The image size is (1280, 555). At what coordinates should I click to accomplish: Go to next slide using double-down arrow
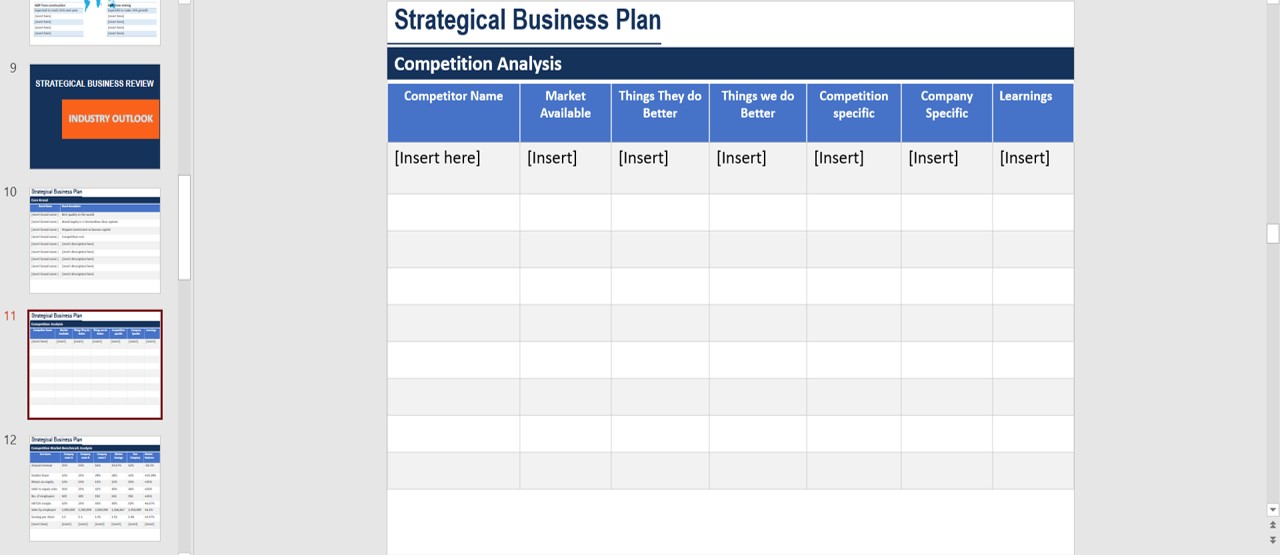pos(1273,540)
